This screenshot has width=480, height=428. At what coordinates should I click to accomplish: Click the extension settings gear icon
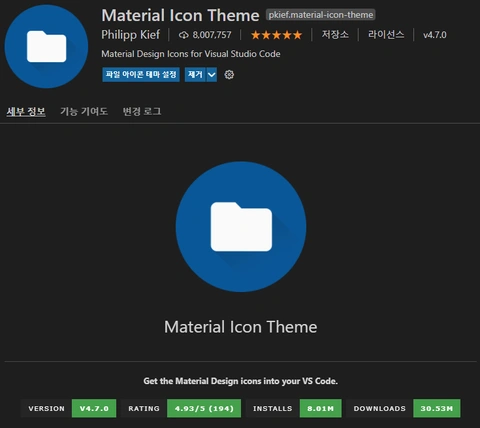coord(229,75)
